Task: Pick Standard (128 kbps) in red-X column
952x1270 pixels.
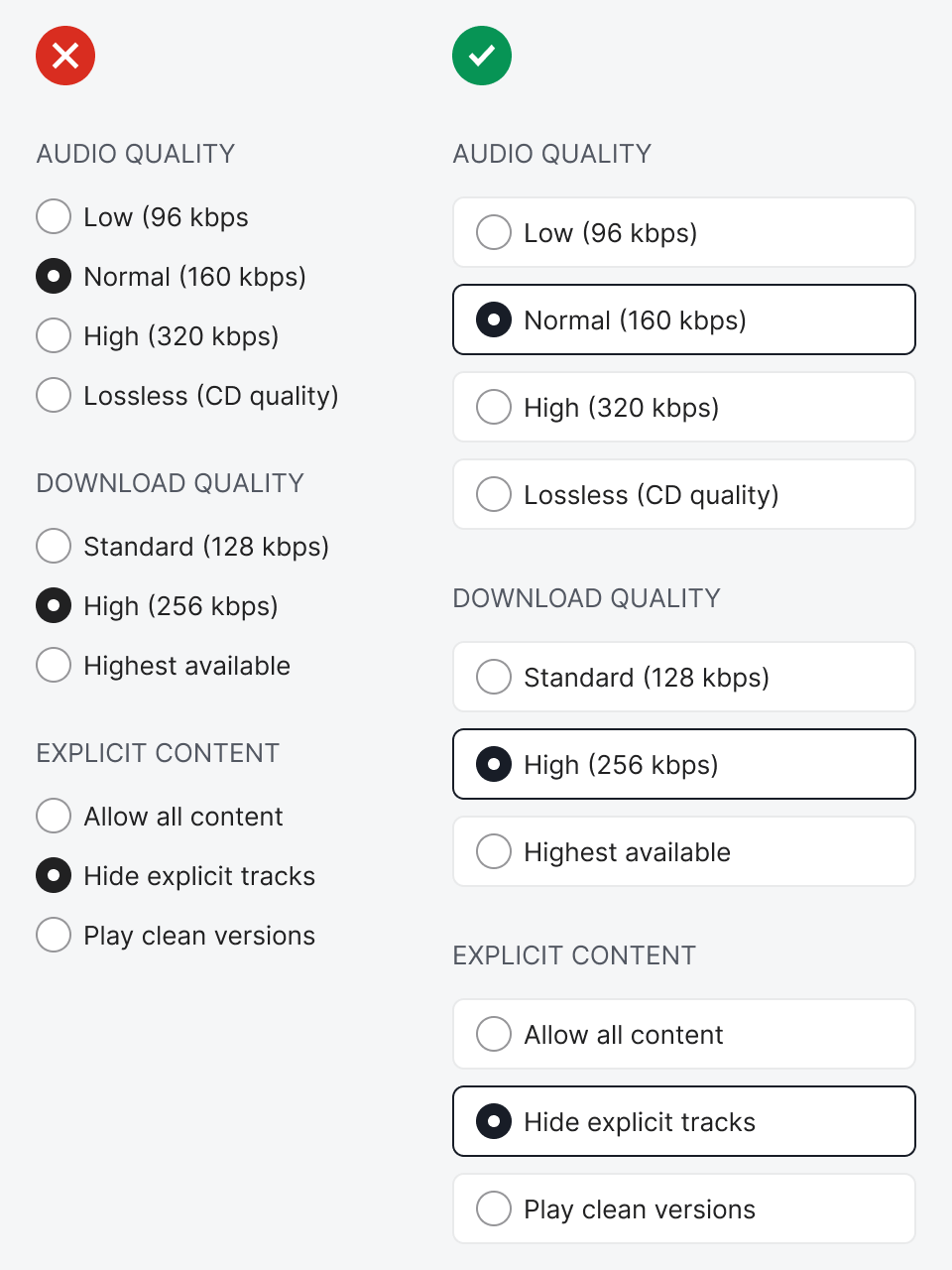Action: (54, 546)
